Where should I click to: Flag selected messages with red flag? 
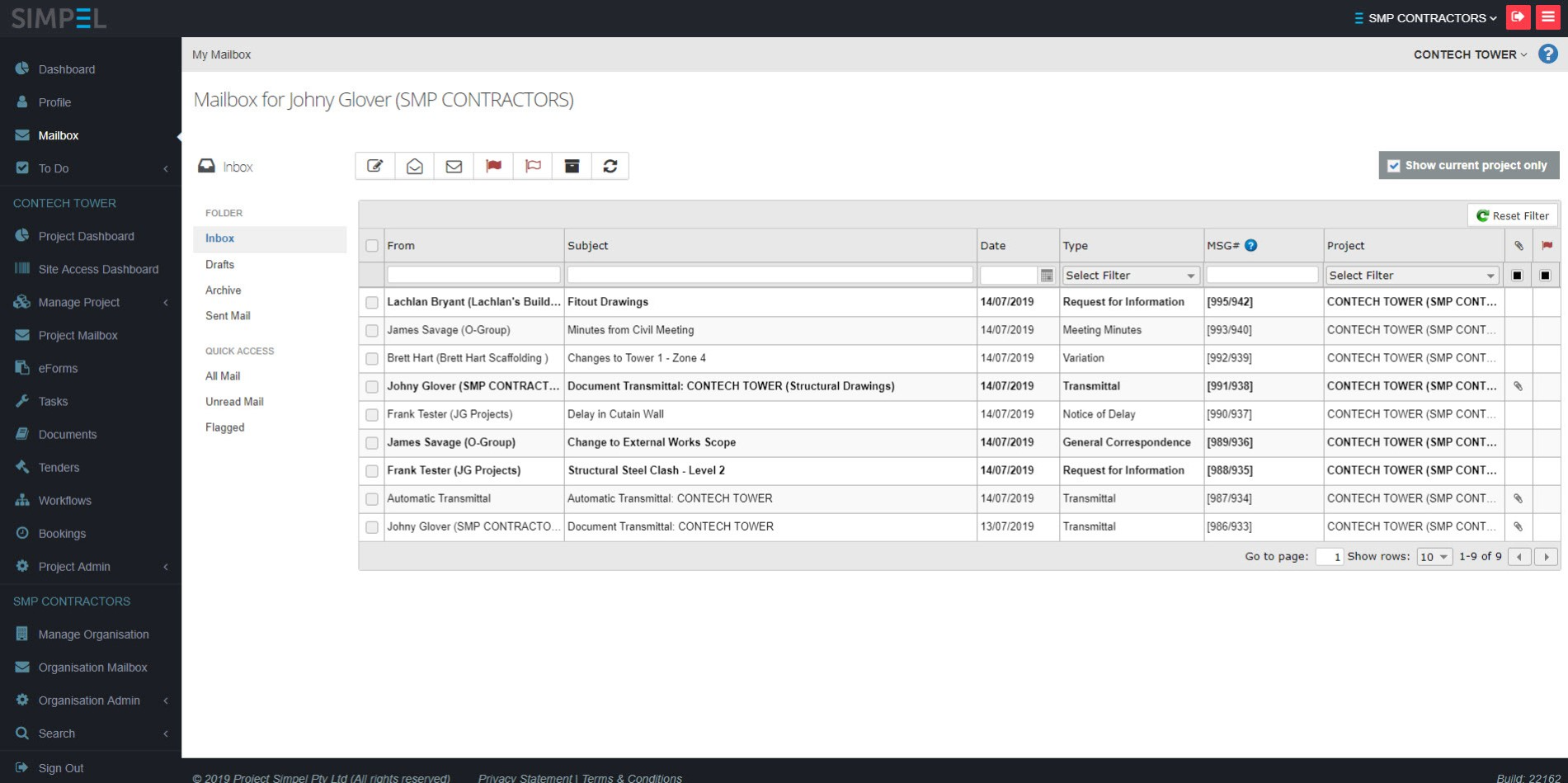coord(493,165)
